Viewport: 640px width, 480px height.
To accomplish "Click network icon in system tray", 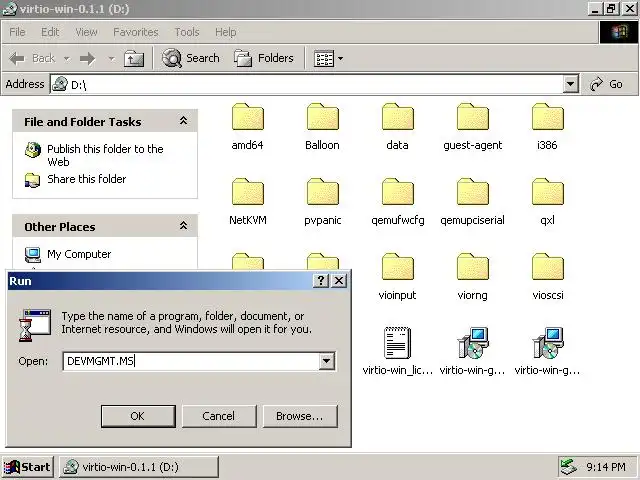I will tap(569, 467).
